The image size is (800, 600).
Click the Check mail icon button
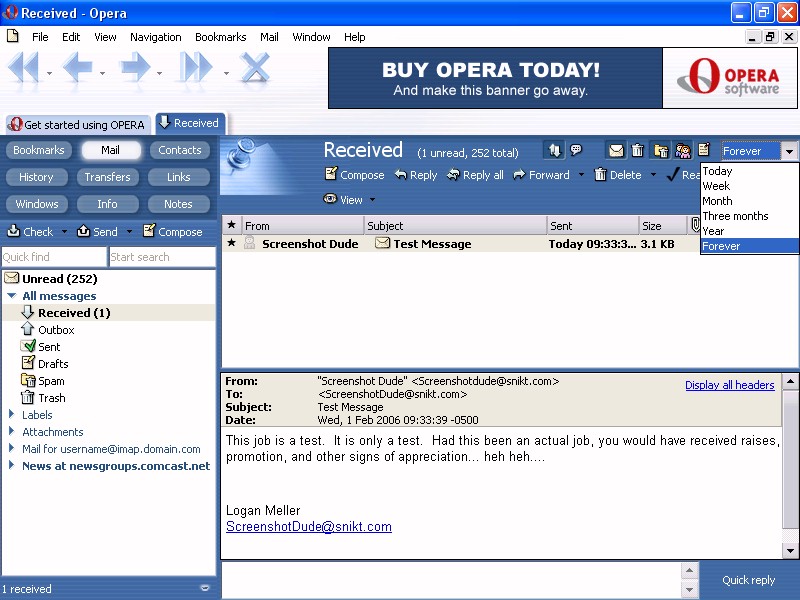[30, 232]
